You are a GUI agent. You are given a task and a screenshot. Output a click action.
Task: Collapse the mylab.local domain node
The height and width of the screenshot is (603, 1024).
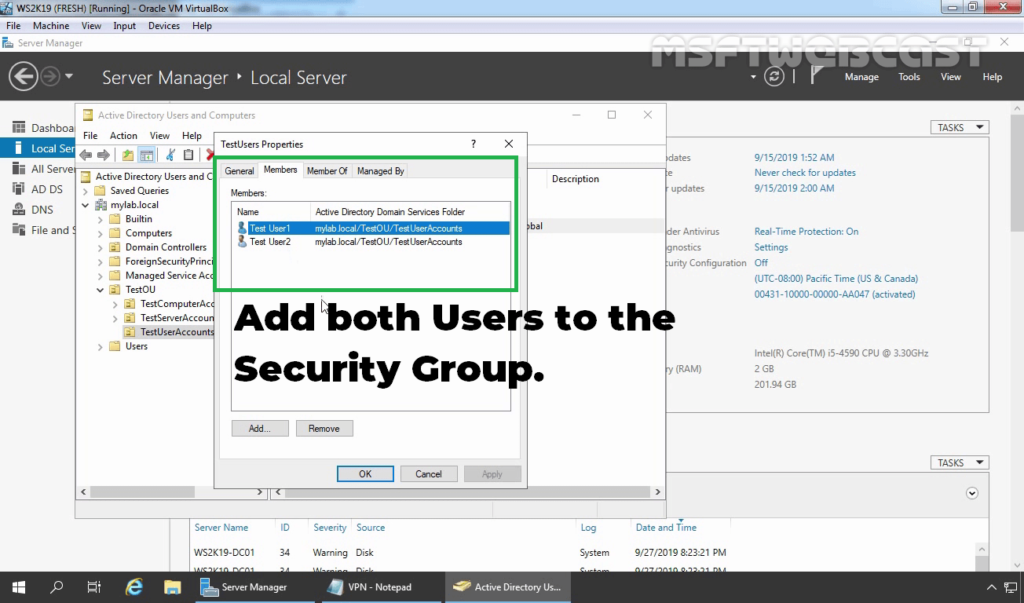point(86,205)
